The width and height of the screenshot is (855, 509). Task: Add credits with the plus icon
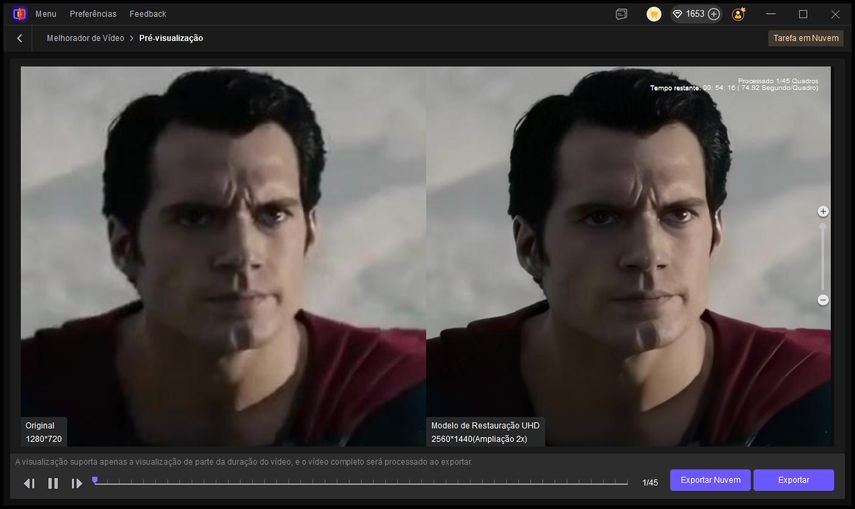click(714, 14)
